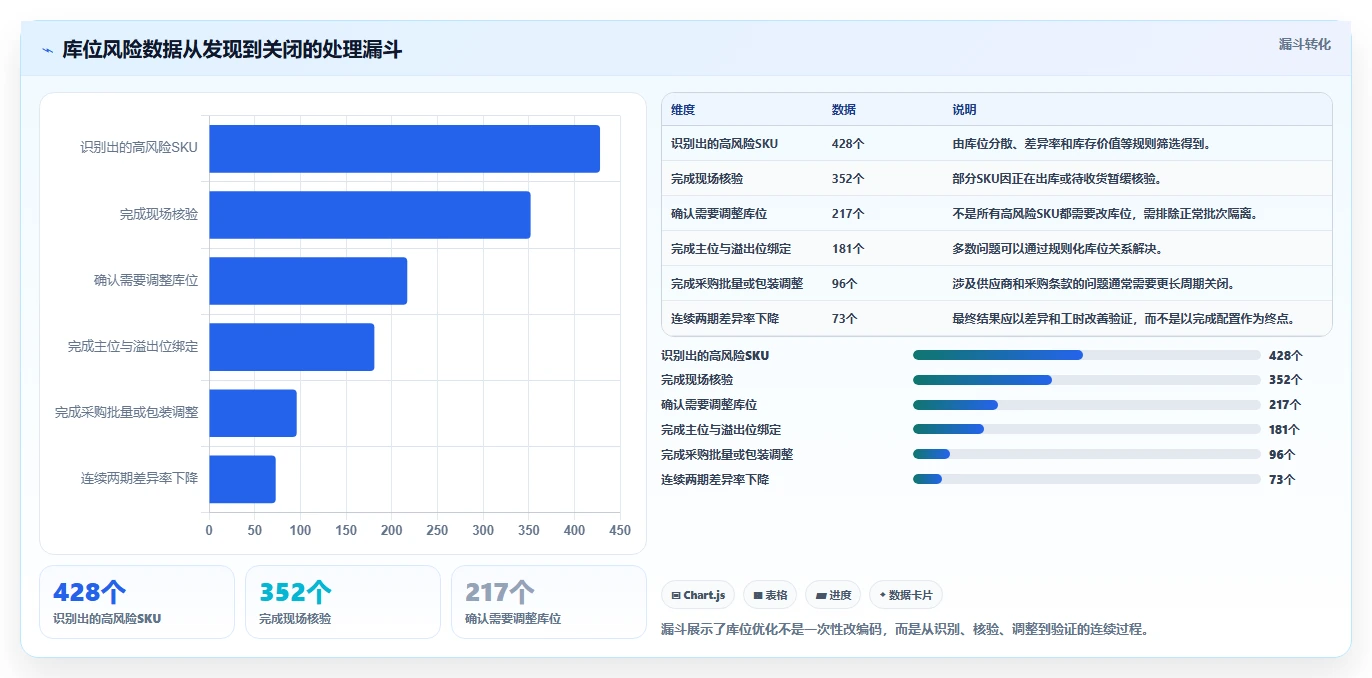Click the 完成采购批量或包装调整 chart bar
This screenshot has width=1372, height=678.
[x=253, y=413]
